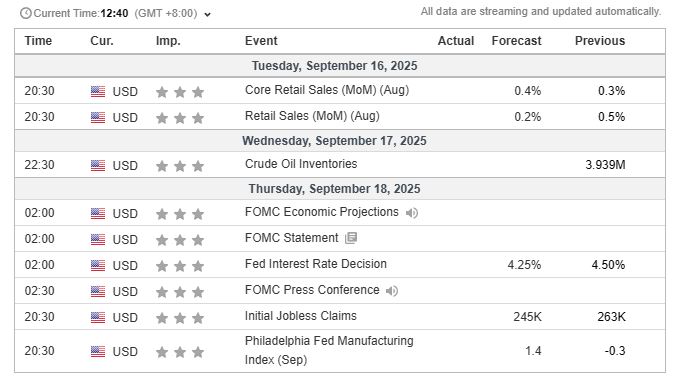The height and width of the screenshot is (380, 676).
Task: Click the Time column header
Action: 38,41
